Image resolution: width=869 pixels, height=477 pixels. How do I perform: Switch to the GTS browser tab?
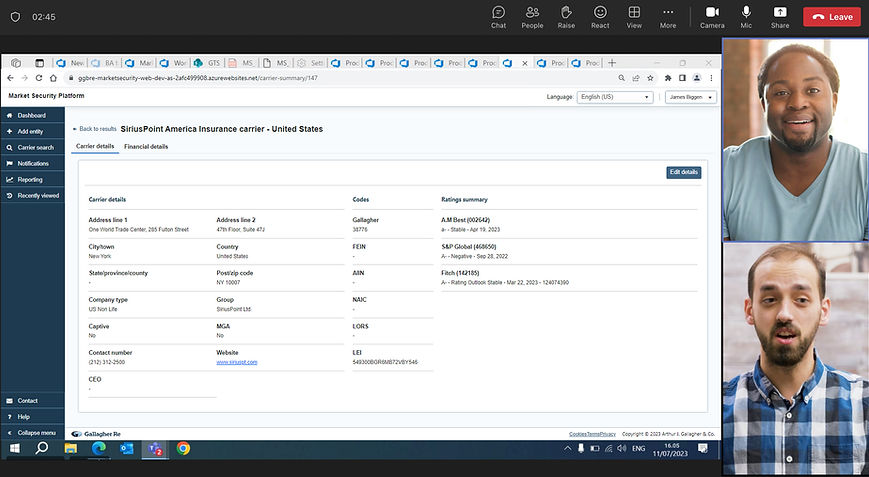click(x=207, y=63)
